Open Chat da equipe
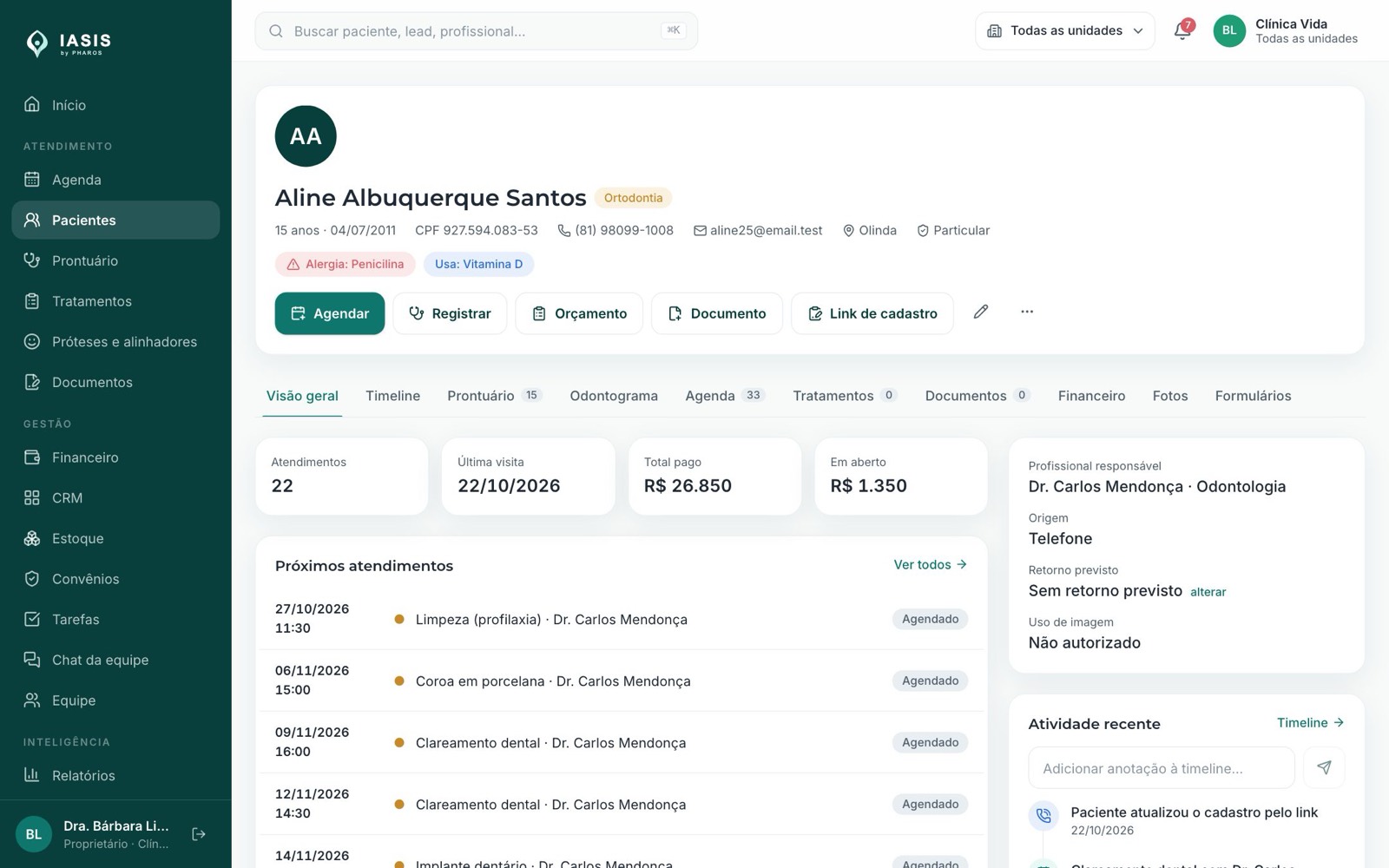 coord(115,660)
